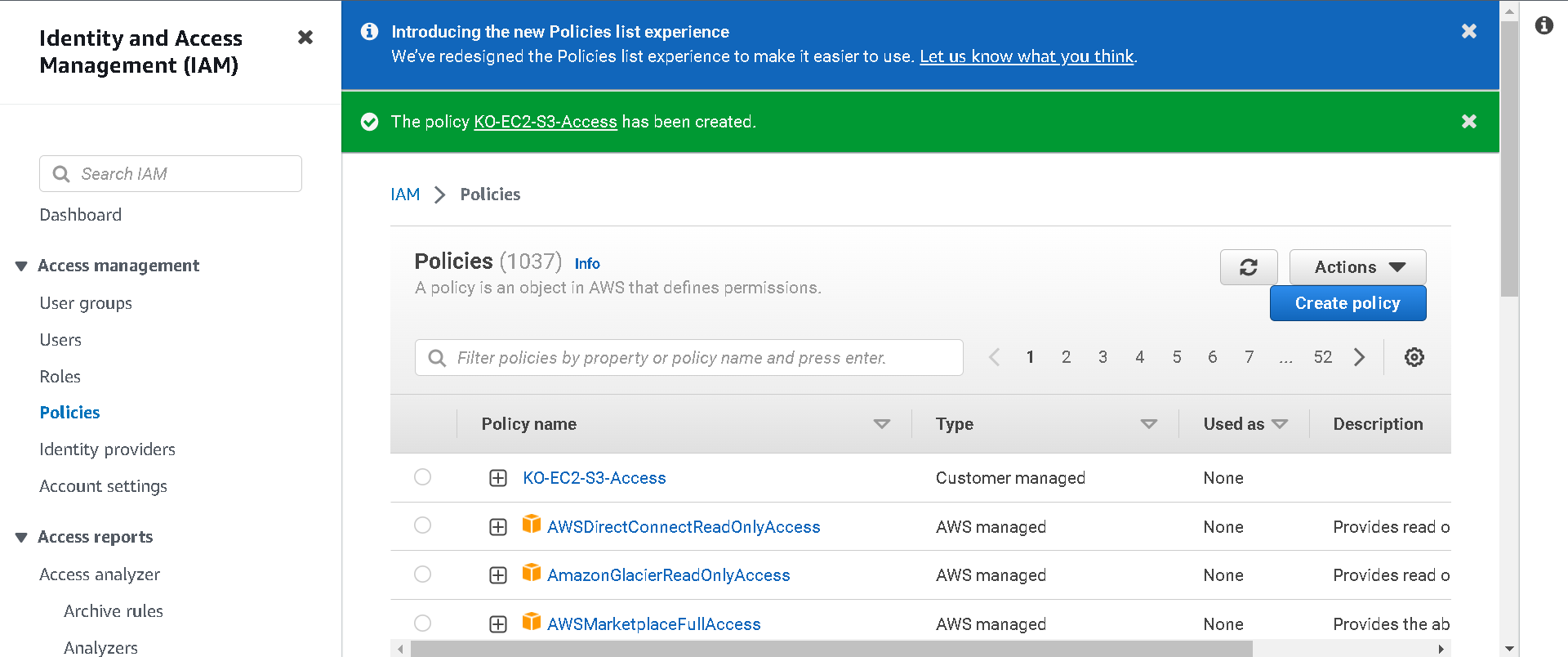Open Account settings in the sidebar
Viewport: 1568px width, 657px height.
[x=103, y=486]
